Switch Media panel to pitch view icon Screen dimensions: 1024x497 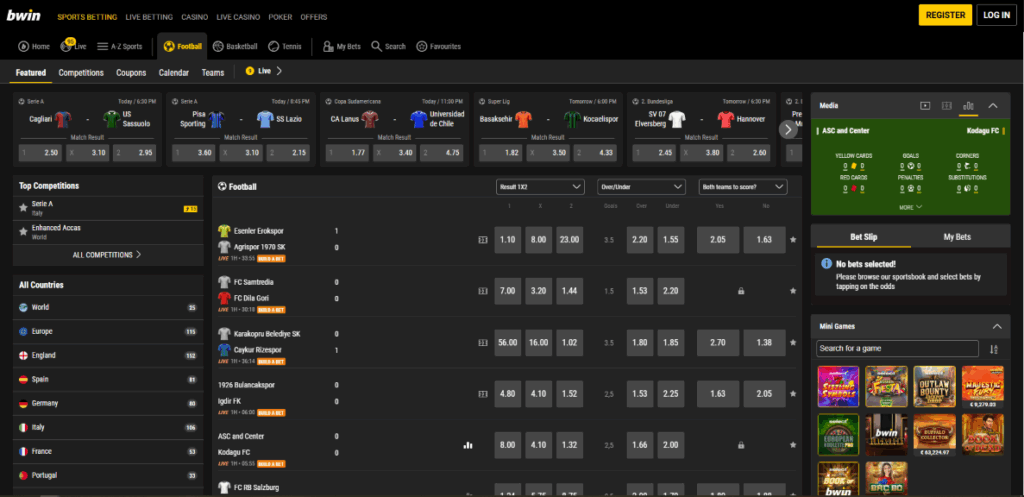click(x=946, y=106)
